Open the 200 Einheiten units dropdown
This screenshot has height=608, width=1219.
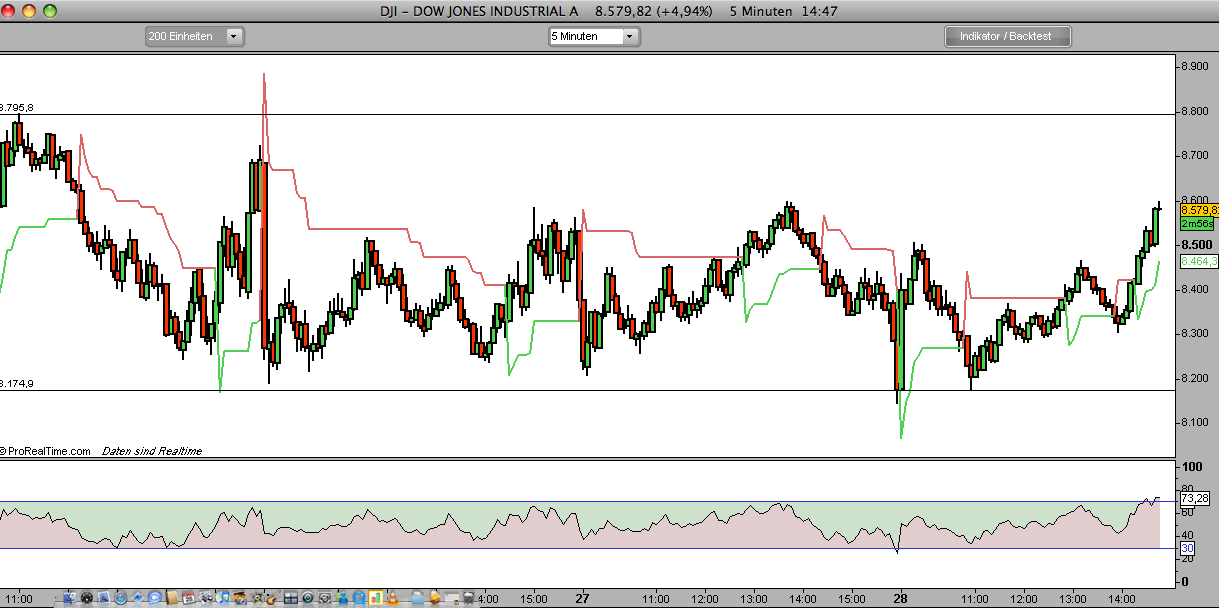point(195,36)
